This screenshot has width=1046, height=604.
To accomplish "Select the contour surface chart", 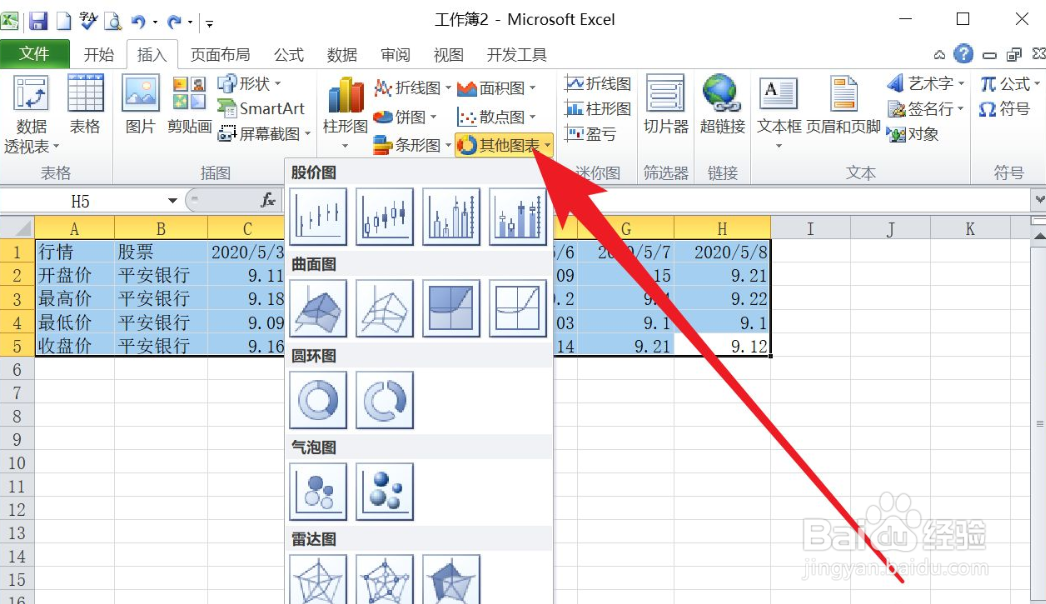I will [452, 308].
